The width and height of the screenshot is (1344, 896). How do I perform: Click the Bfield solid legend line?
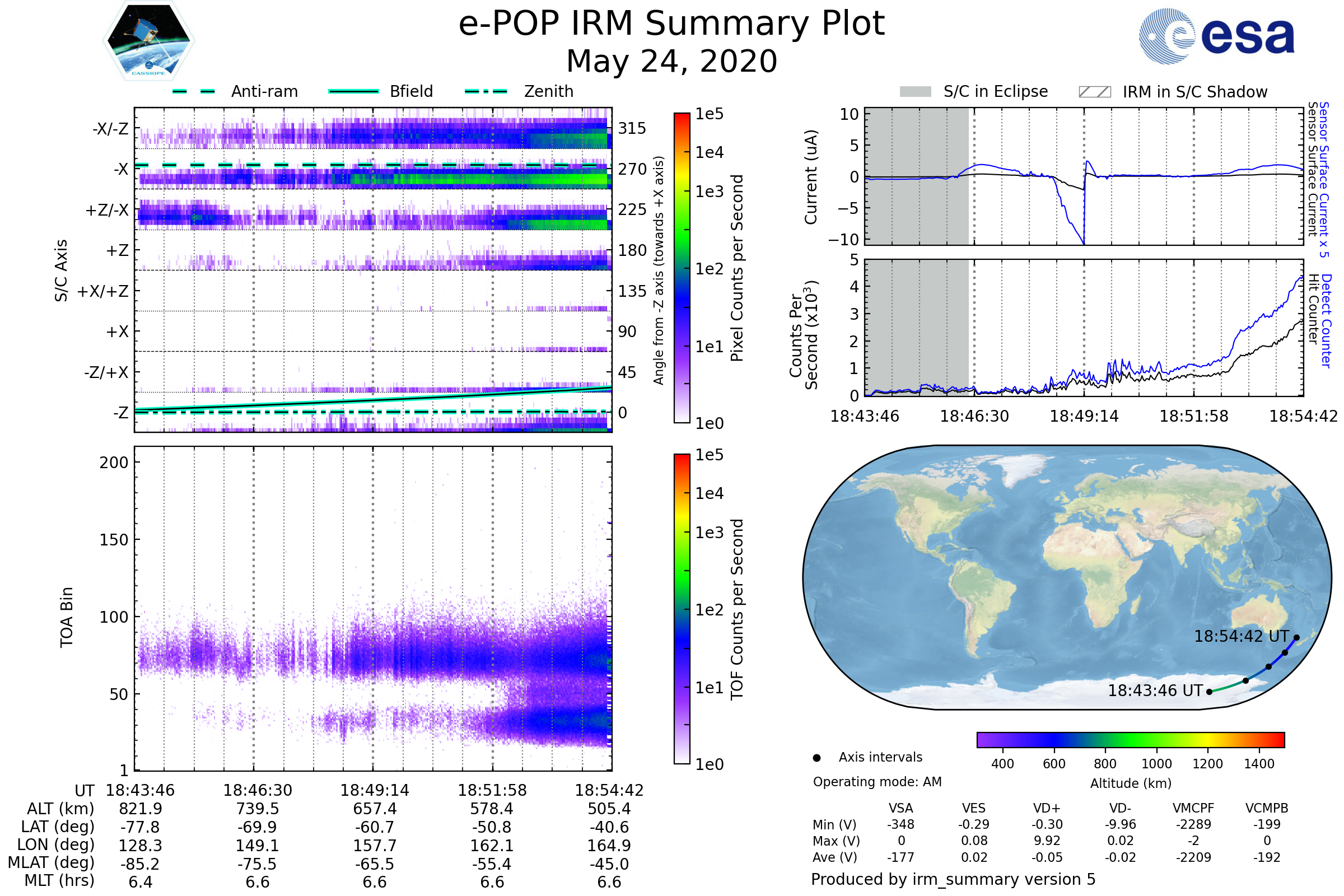coord(353,91)
